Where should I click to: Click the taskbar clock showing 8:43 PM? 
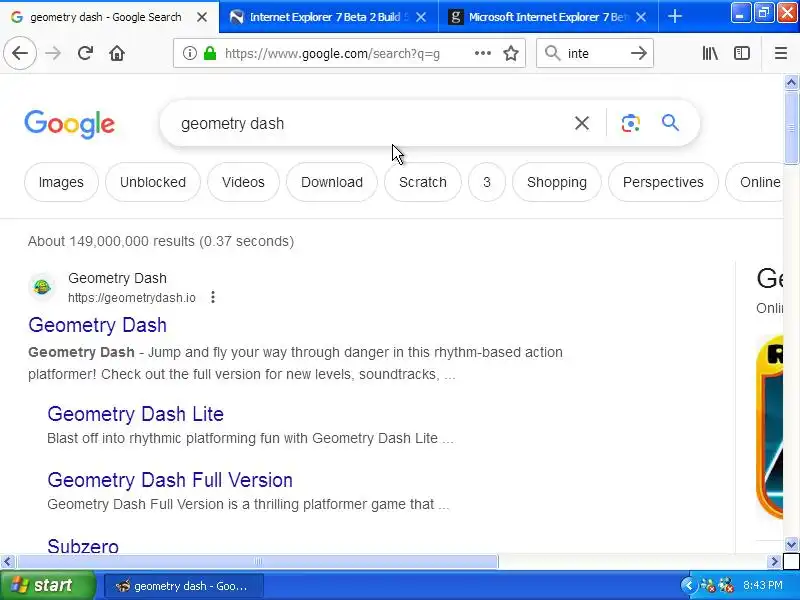(x=763, y=585)
